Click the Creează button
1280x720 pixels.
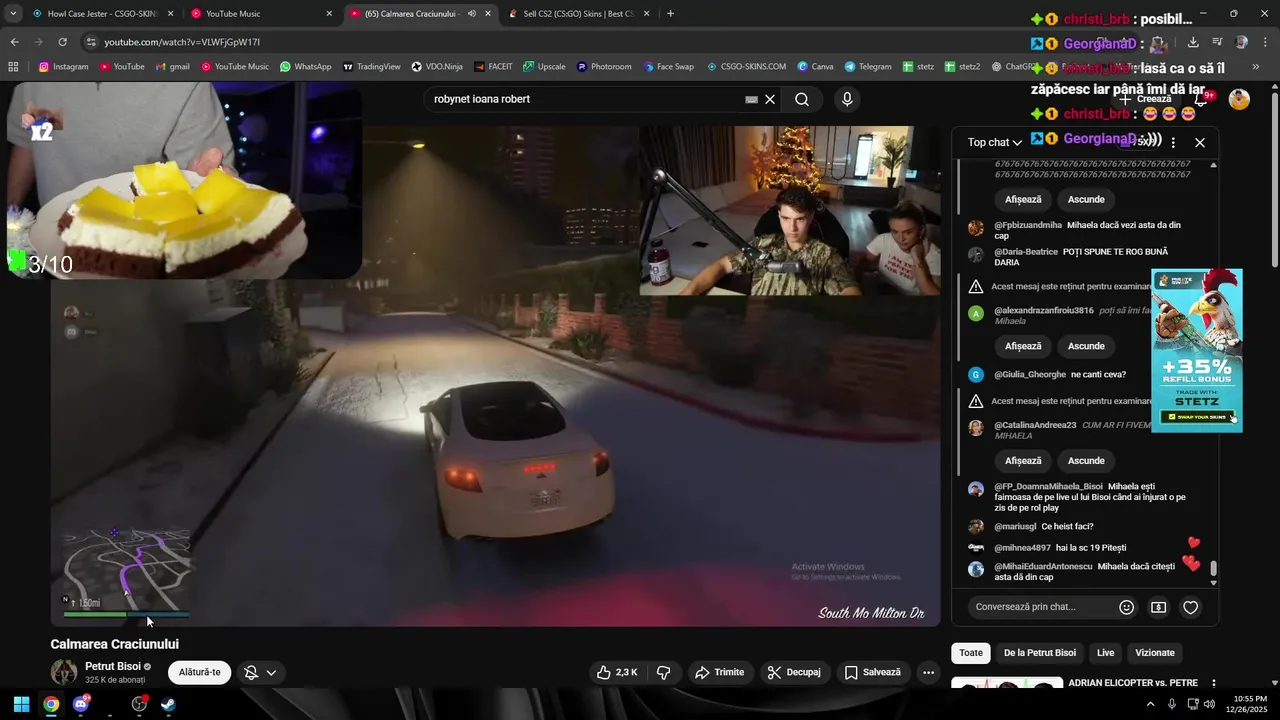1146,99
